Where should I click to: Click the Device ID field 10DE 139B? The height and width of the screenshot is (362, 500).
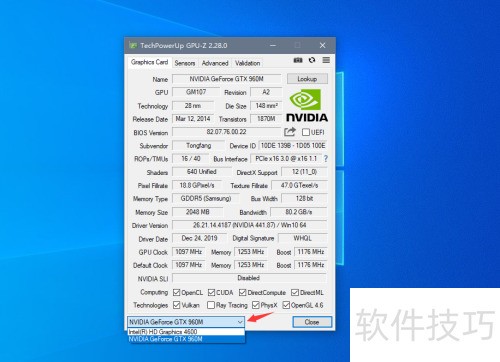293,146
